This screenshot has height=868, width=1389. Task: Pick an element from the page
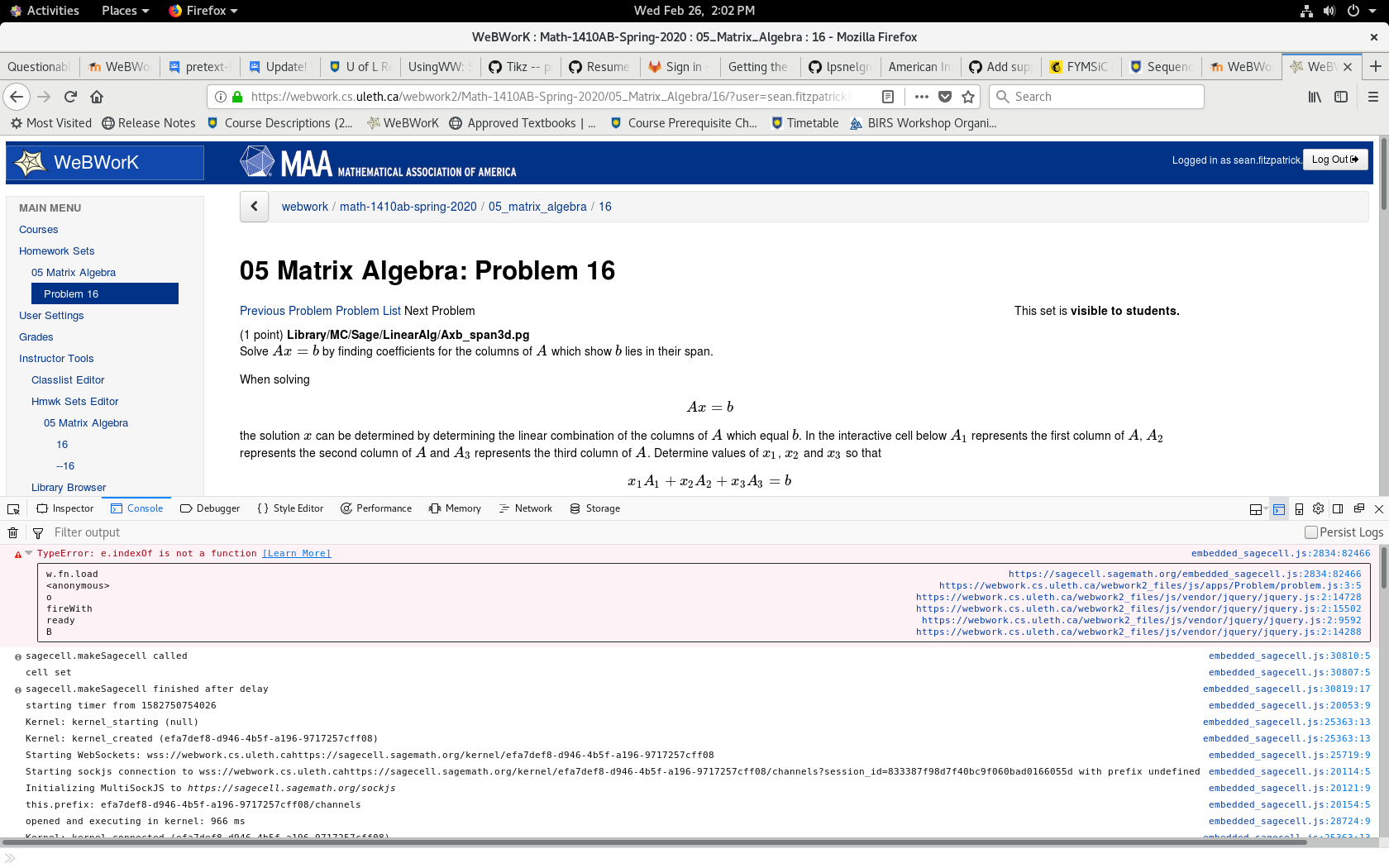(x=13, y=509)
